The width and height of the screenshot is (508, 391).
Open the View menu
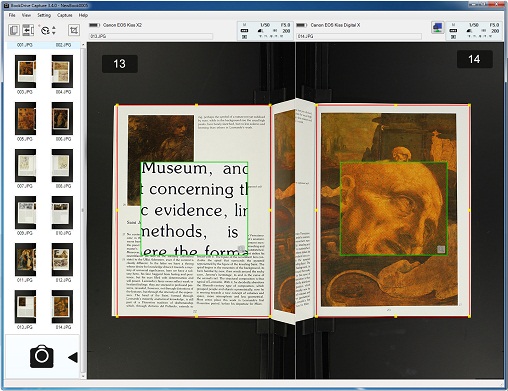tap(26, 15)
